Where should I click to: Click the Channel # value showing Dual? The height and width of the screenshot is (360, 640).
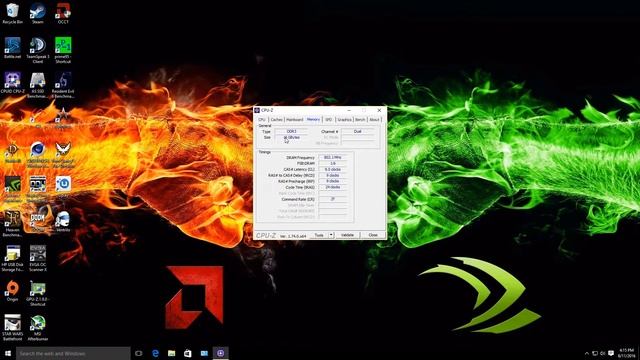(x=358, y=131)
